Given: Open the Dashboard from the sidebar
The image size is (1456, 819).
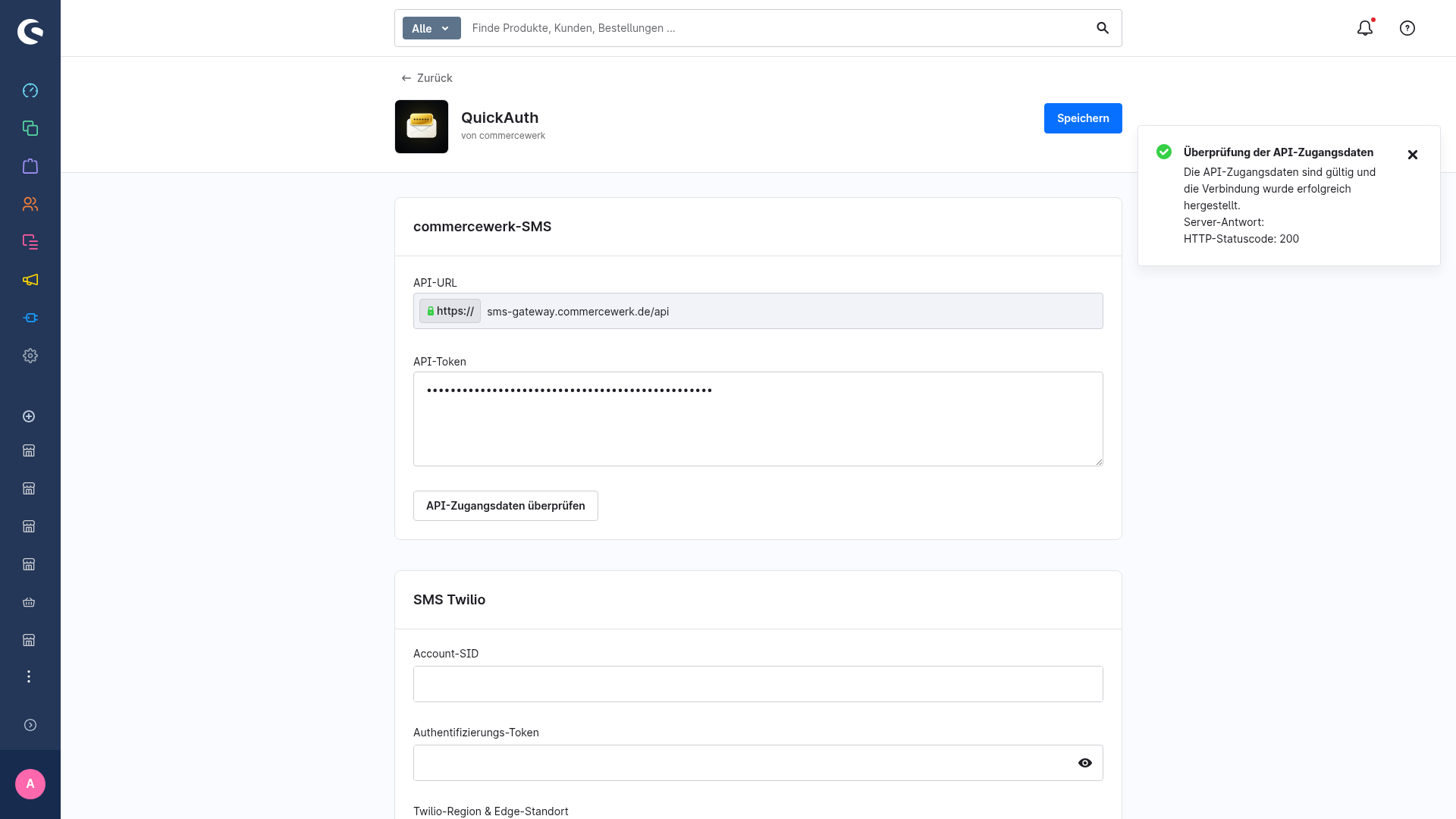Looking at the screenshot, I should click(x=30, y=90).
